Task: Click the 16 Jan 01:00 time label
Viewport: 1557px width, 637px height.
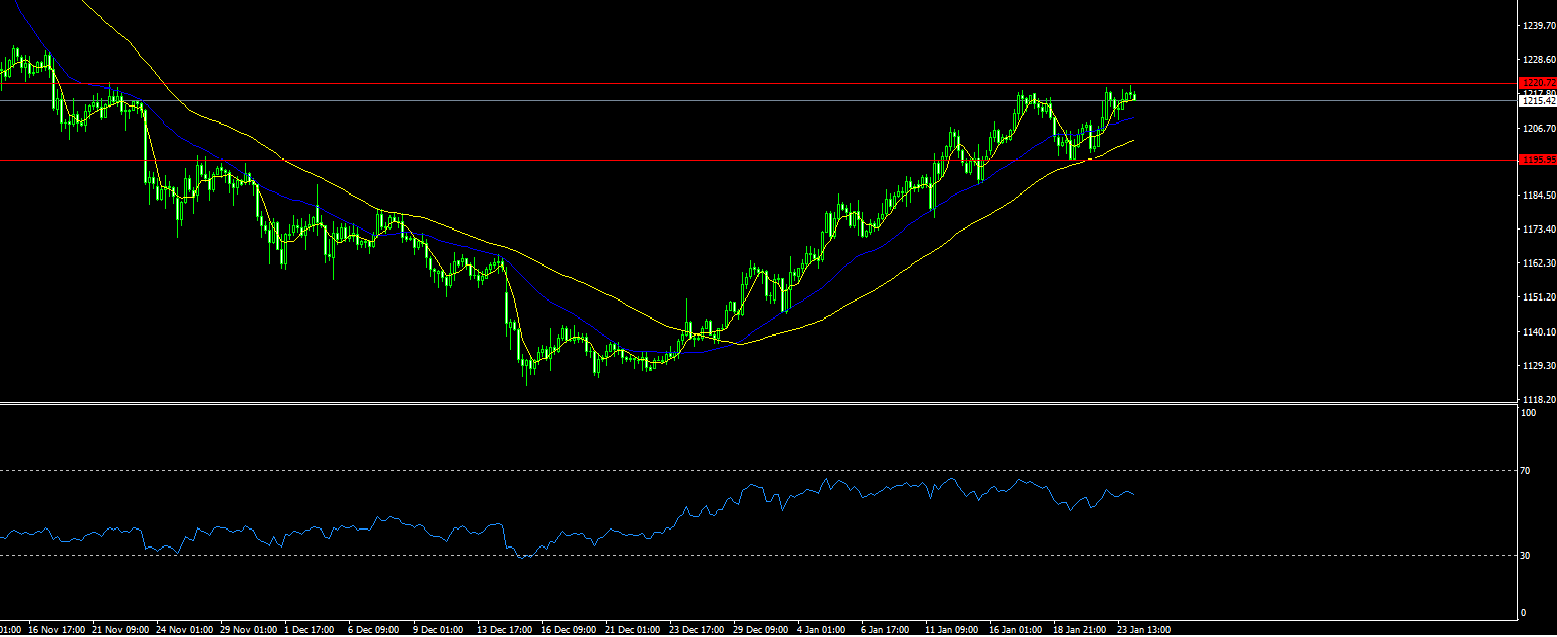Action: 1017,630
